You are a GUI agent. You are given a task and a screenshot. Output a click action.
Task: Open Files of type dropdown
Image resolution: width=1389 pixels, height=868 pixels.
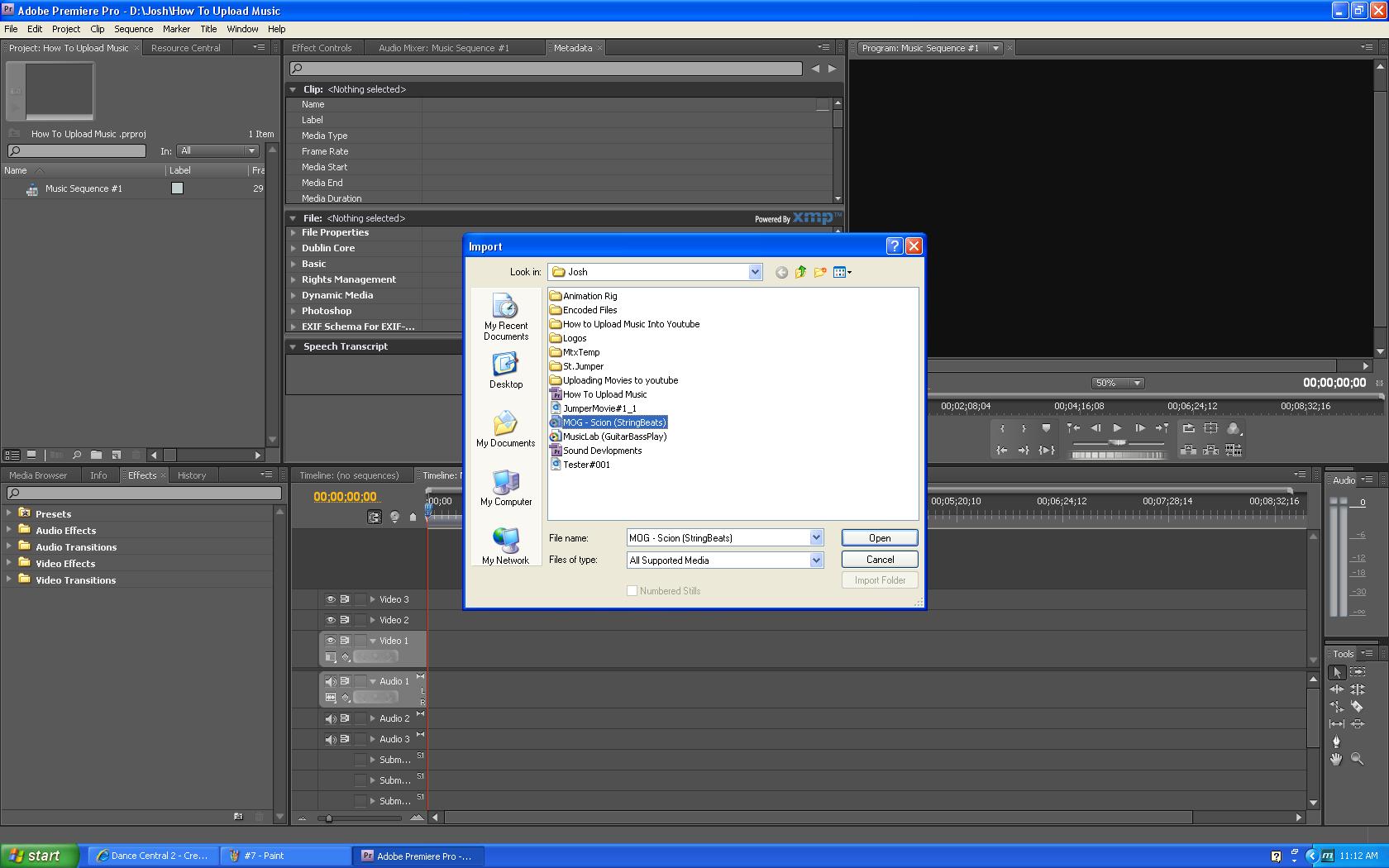pyautogui.click(x=816, y=560)
